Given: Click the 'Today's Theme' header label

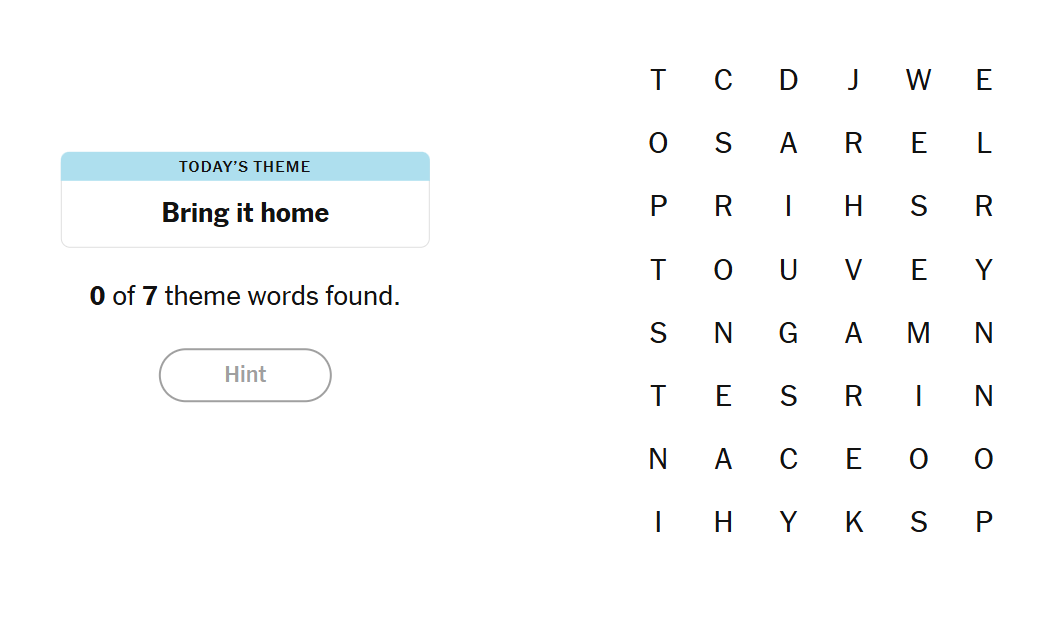Looking at the screenshot, I should (245, 167).
